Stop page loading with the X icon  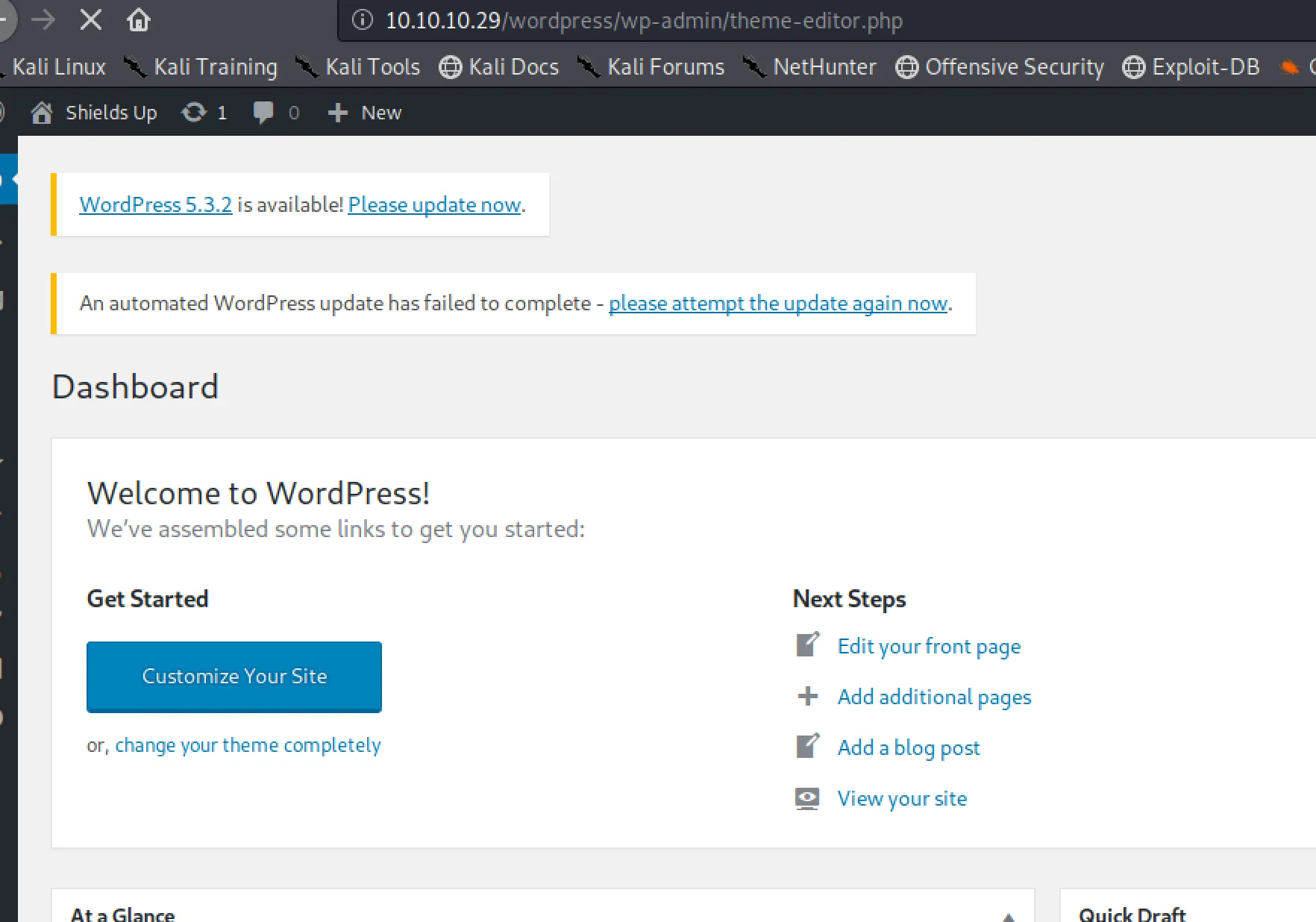(x=91, y=20)
